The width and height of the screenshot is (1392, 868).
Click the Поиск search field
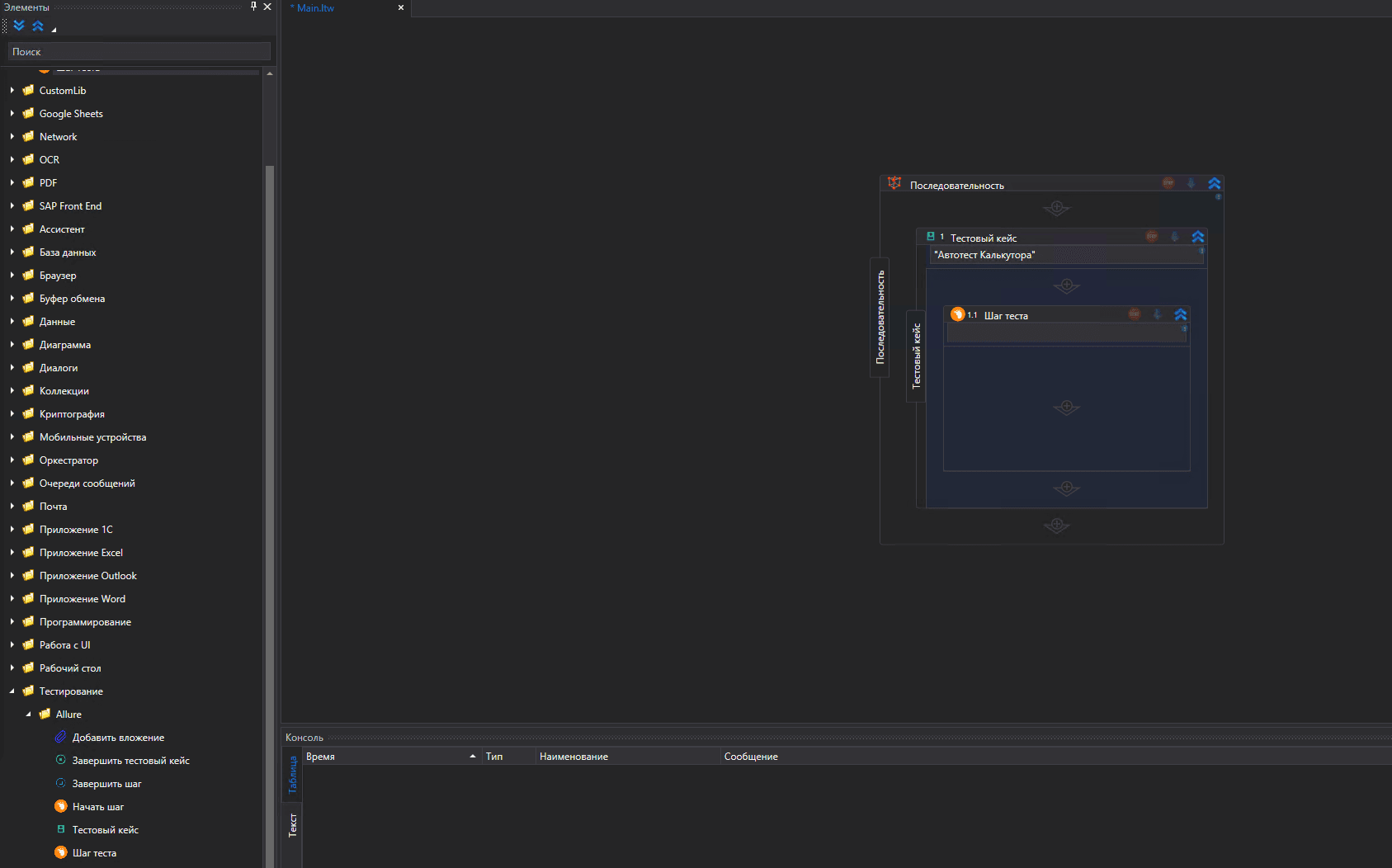[x=139, y=51]
